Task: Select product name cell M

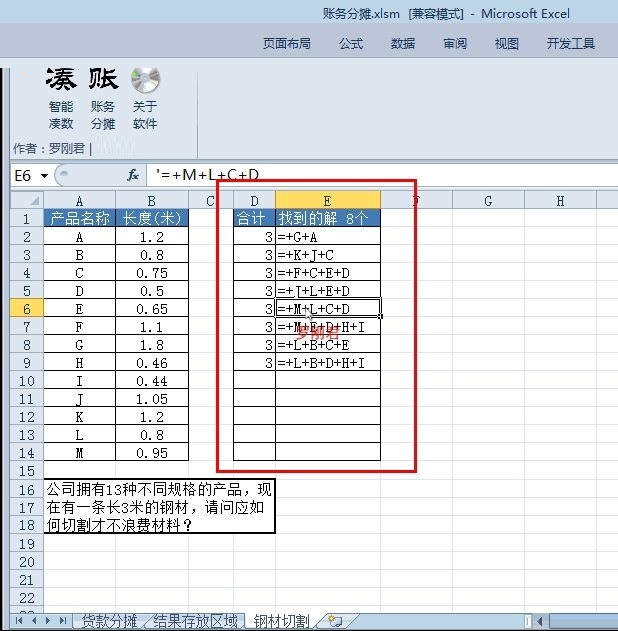Action: click(79, 453)
